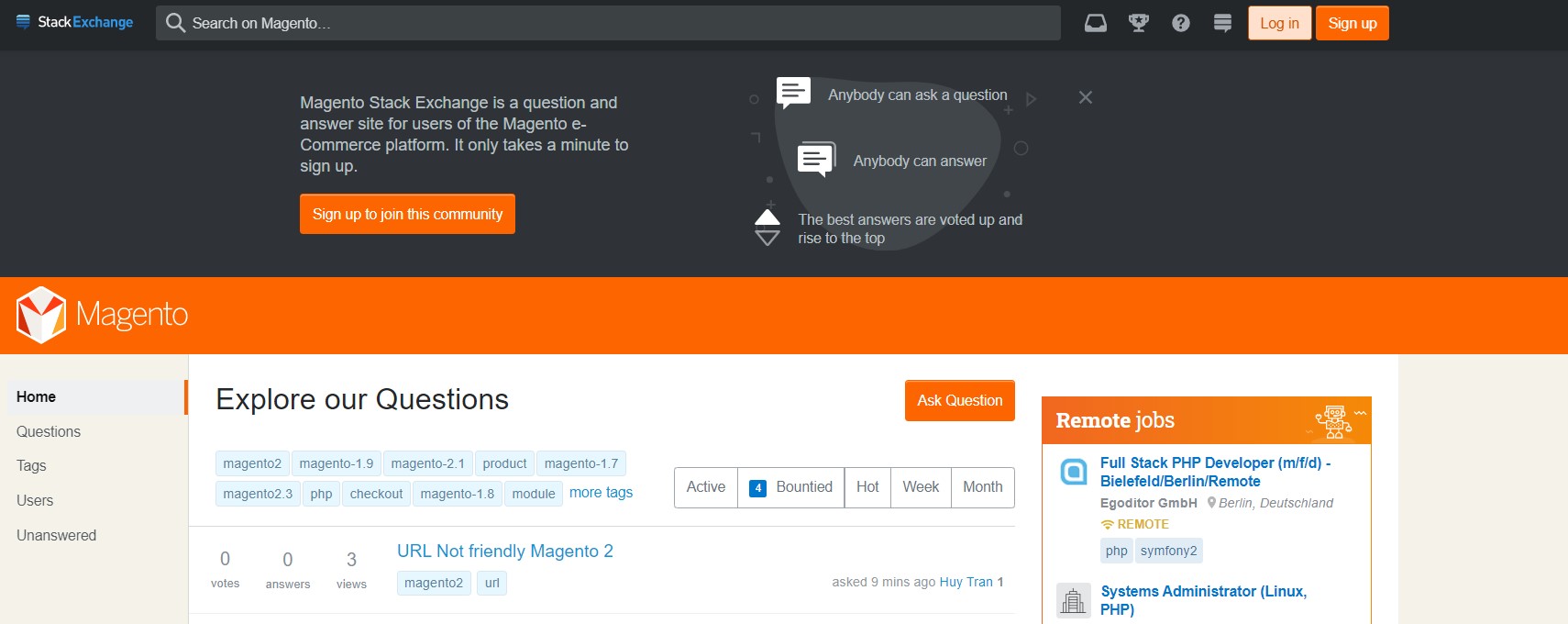This screenshot has width=1568, height=624.
Task: Switch to the Bountied tab
Action: (790, 487)
